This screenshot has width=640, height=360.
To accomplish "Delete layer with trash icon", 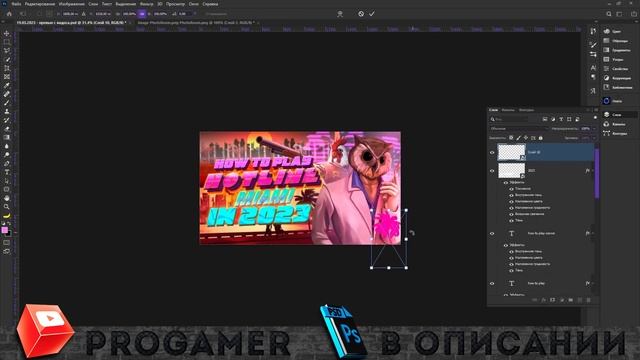I will pyautogui.click(x=589, y=300).
